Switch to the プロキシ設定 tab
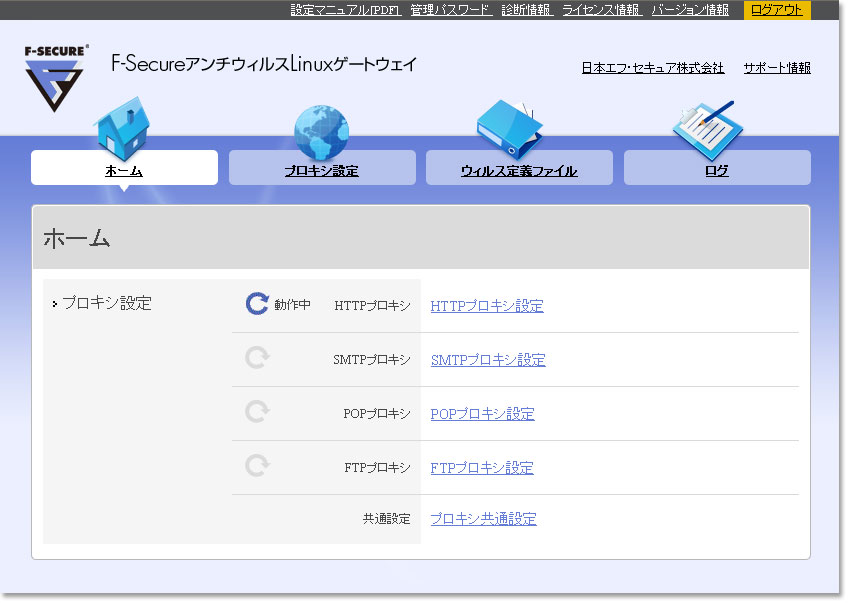Screen dimensions: 849x603 322,168
